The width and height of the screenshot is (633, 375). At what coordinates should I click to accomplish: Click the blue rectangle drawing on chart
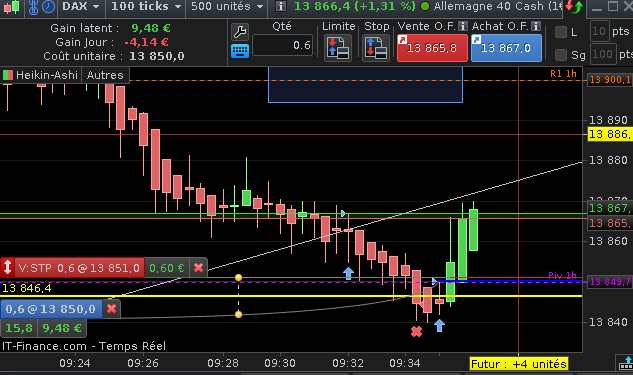point(365,85)
